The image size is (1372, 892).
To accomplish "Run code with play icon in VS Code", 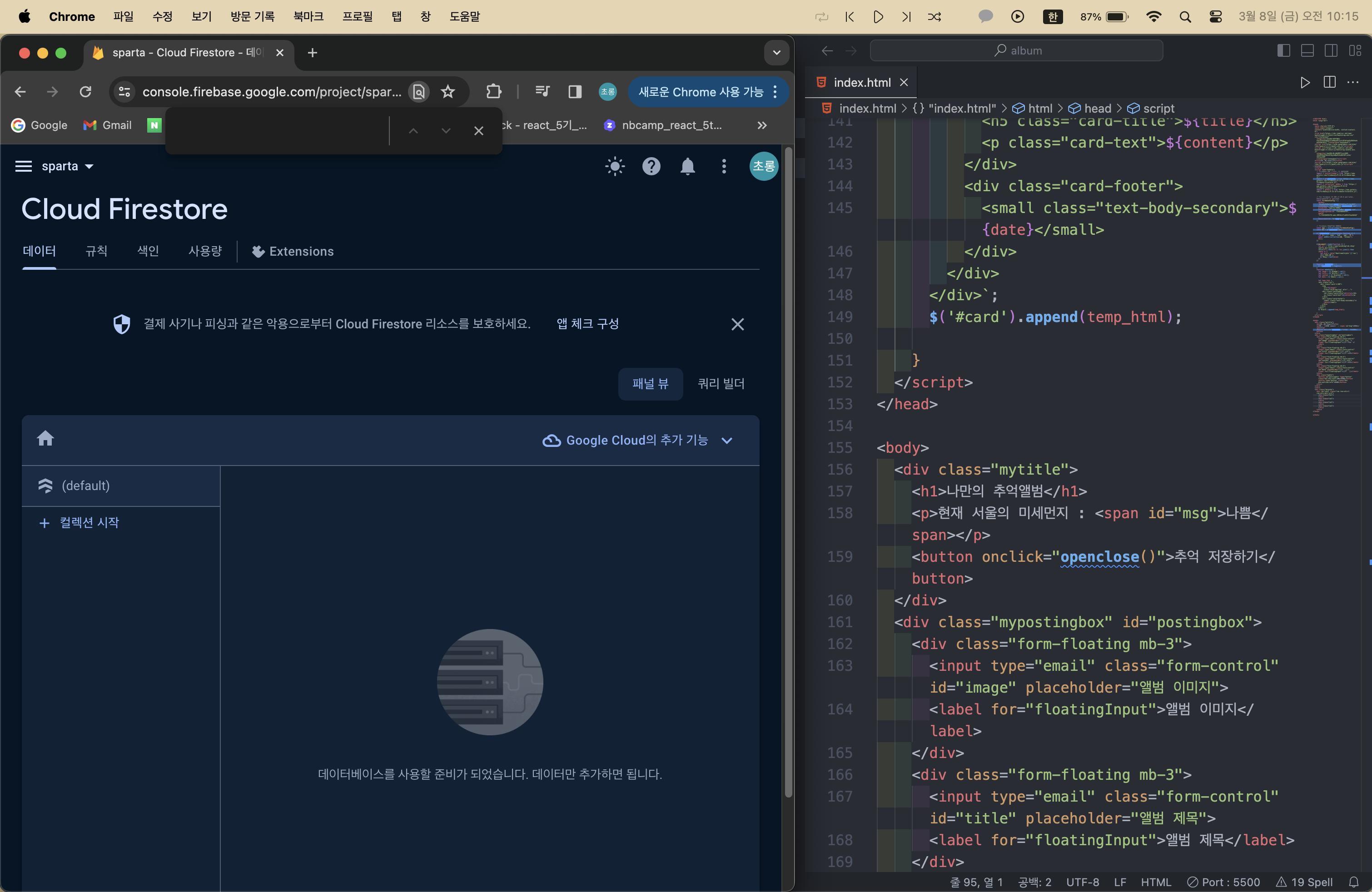I will pyautogui.click(x=1305, y=82).
